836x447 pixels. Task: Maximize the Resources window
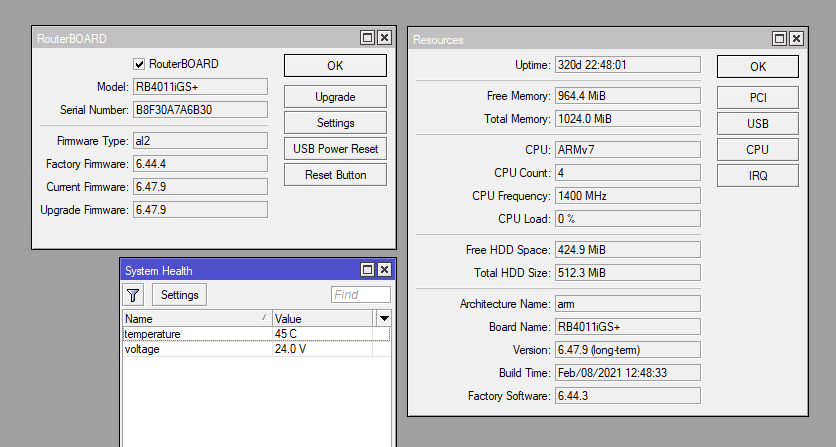[x=779, y=38]
